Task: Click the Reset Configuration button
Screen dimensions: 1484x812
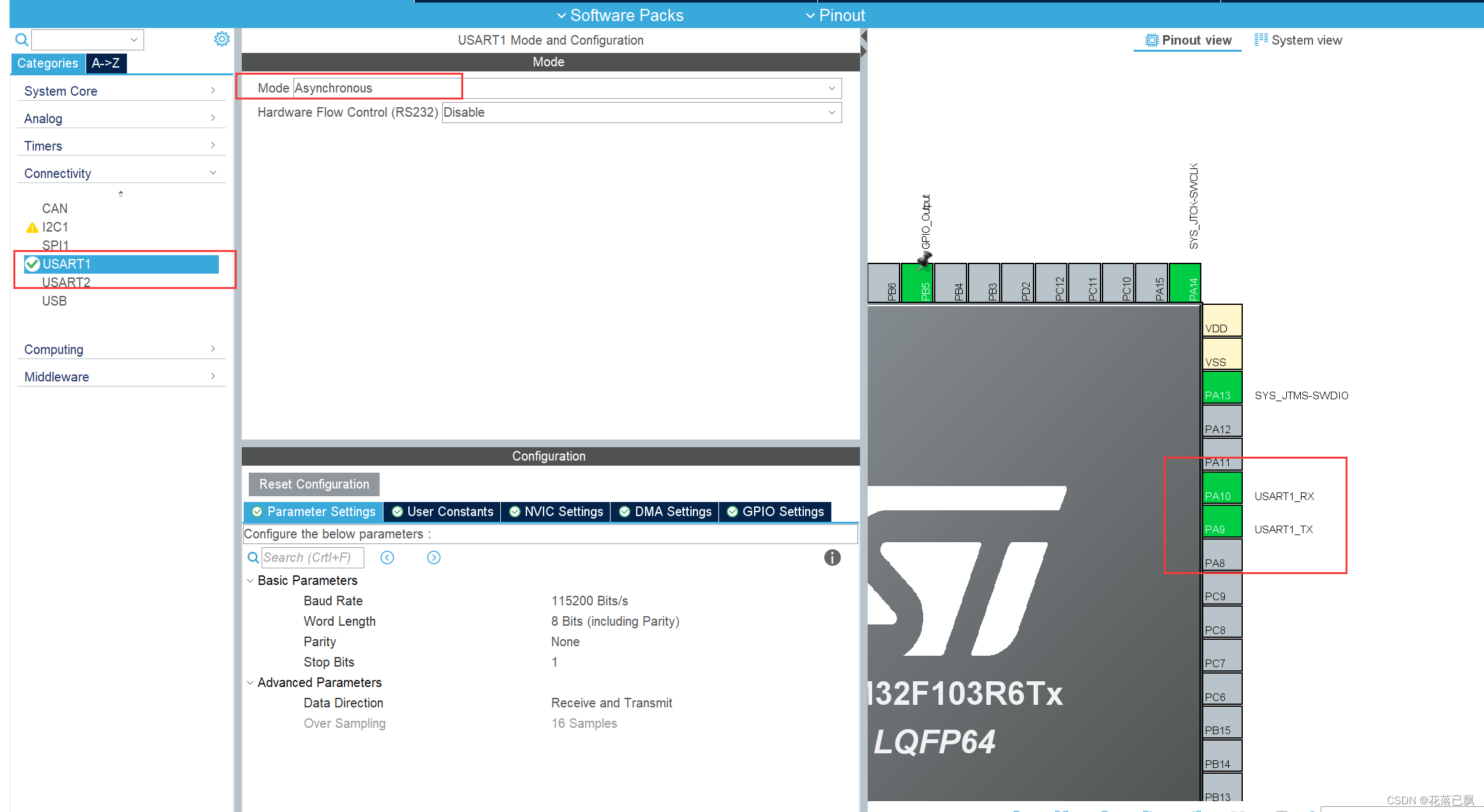Action: click(x=313, y=484)
